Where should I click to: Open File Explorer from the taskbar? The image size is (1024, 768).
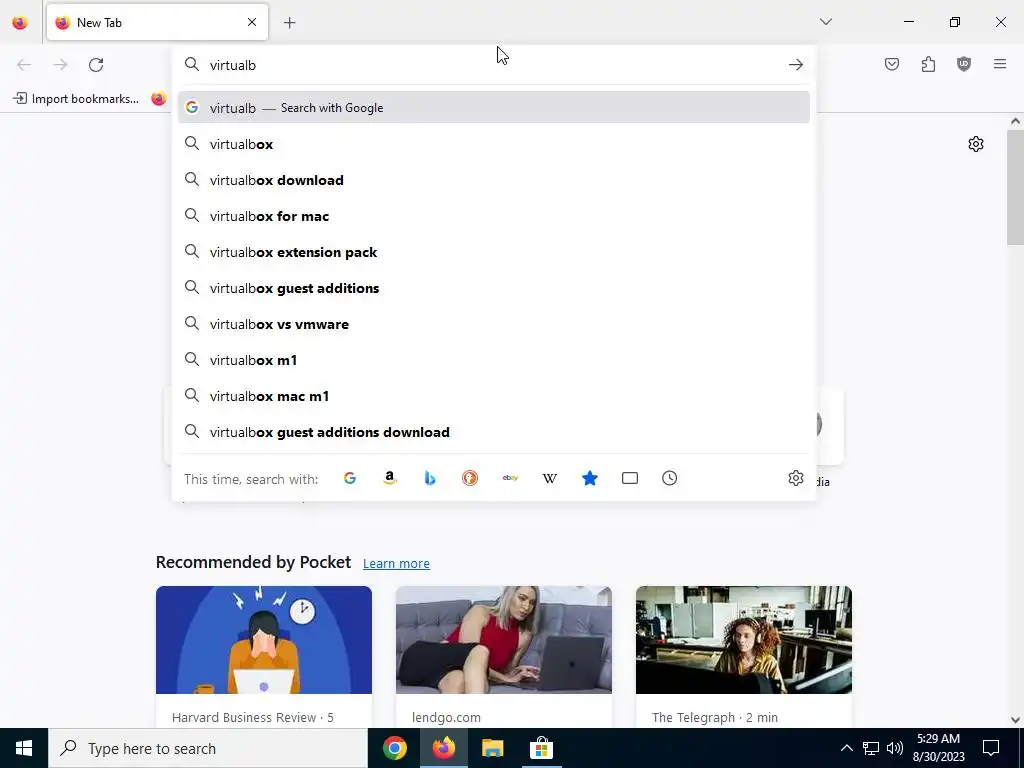(x=492, y=748)
